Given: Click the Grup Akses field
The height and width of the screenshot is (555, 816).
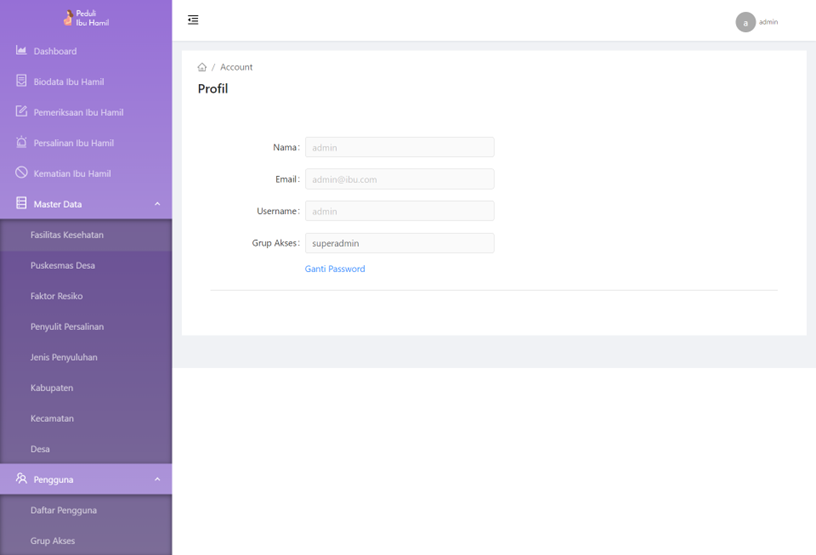Looking at the screenshot, I should pyautogui.click(x=399, y=243).
